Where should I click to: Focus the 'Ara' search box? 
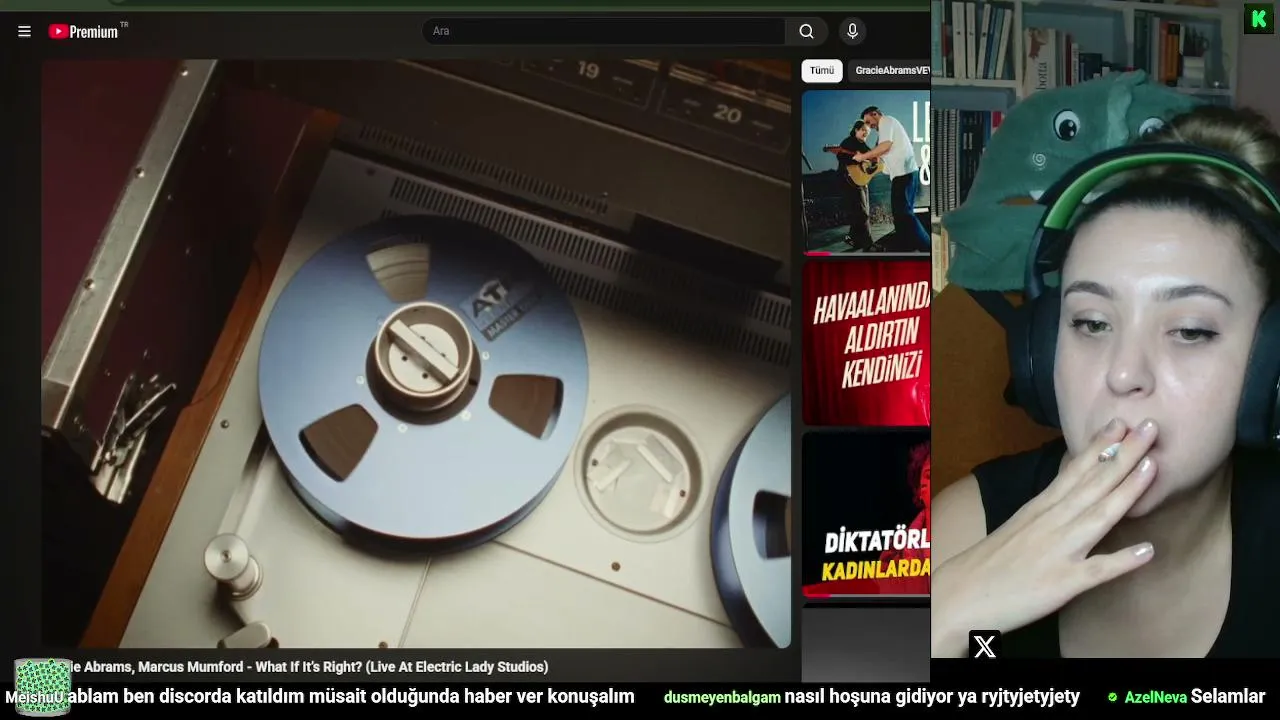point(603,31)
